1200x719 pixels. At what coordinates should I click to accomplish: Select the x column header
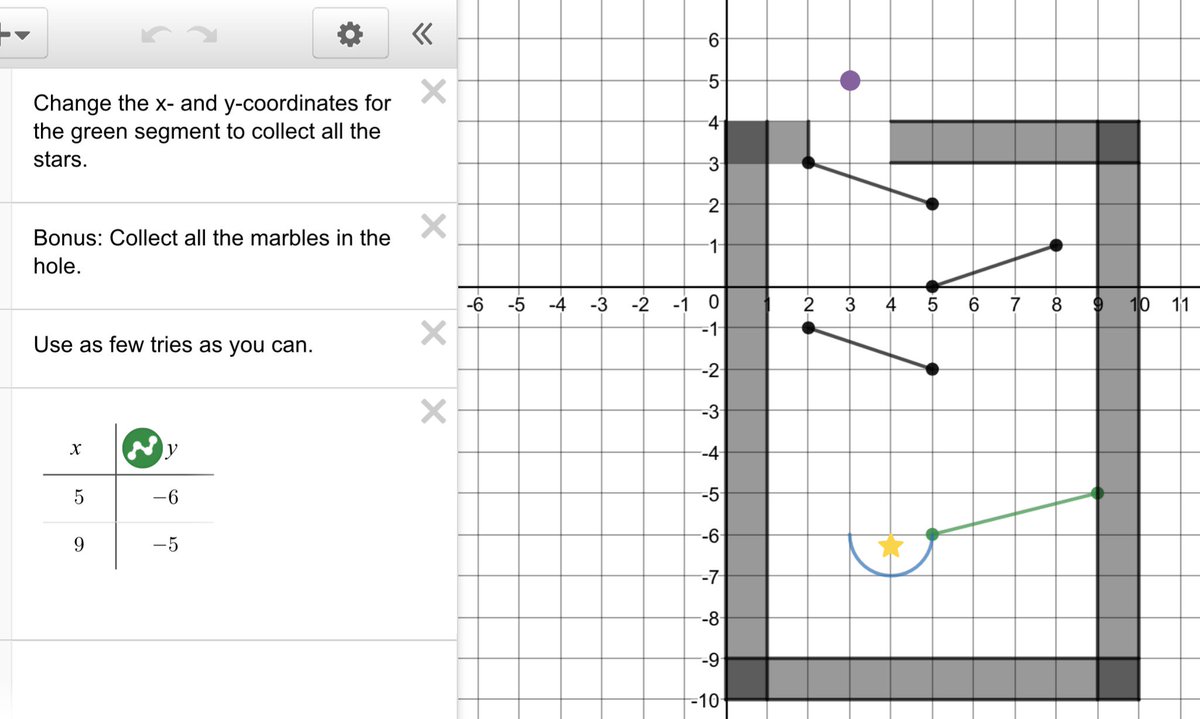[76, 449]
